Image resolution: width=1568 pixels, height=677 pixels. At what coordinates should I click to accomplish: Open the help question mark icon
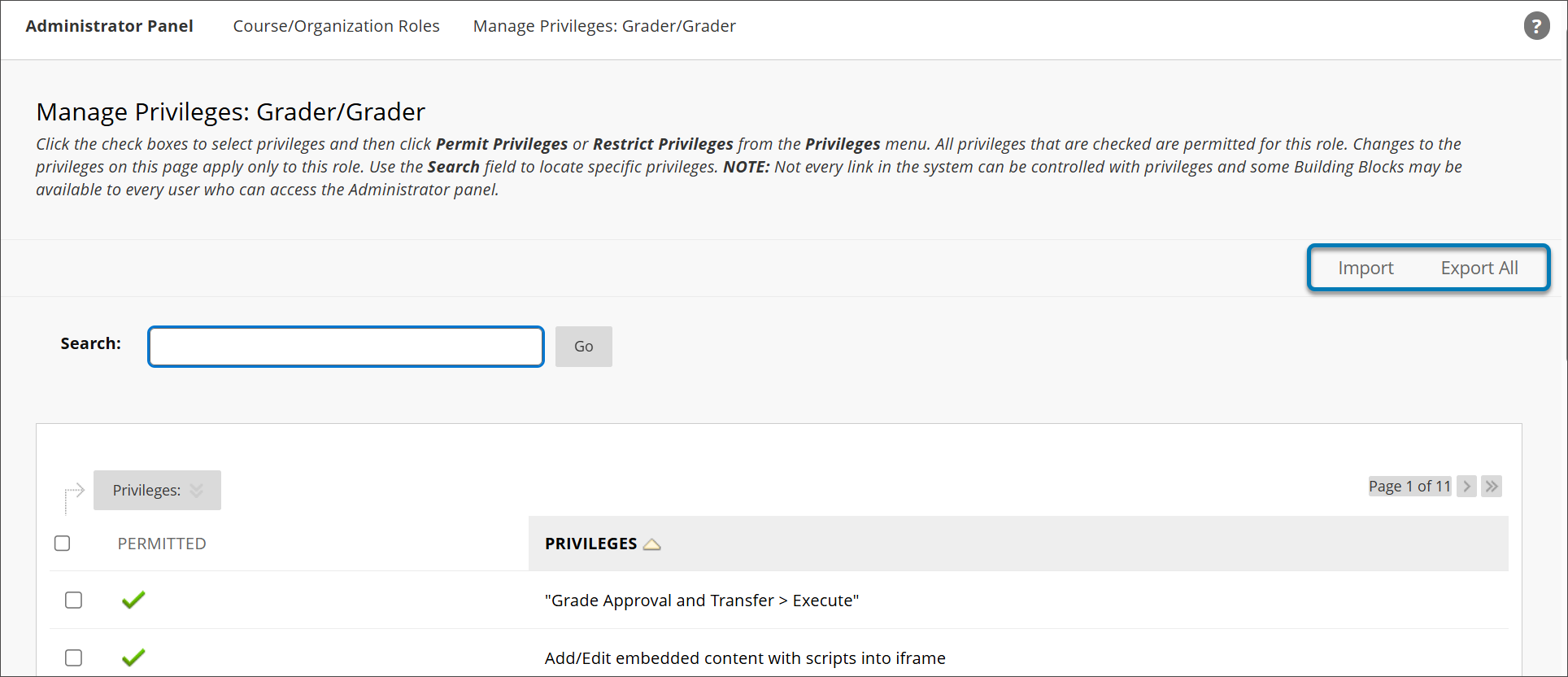click(x=1536, y=25)
